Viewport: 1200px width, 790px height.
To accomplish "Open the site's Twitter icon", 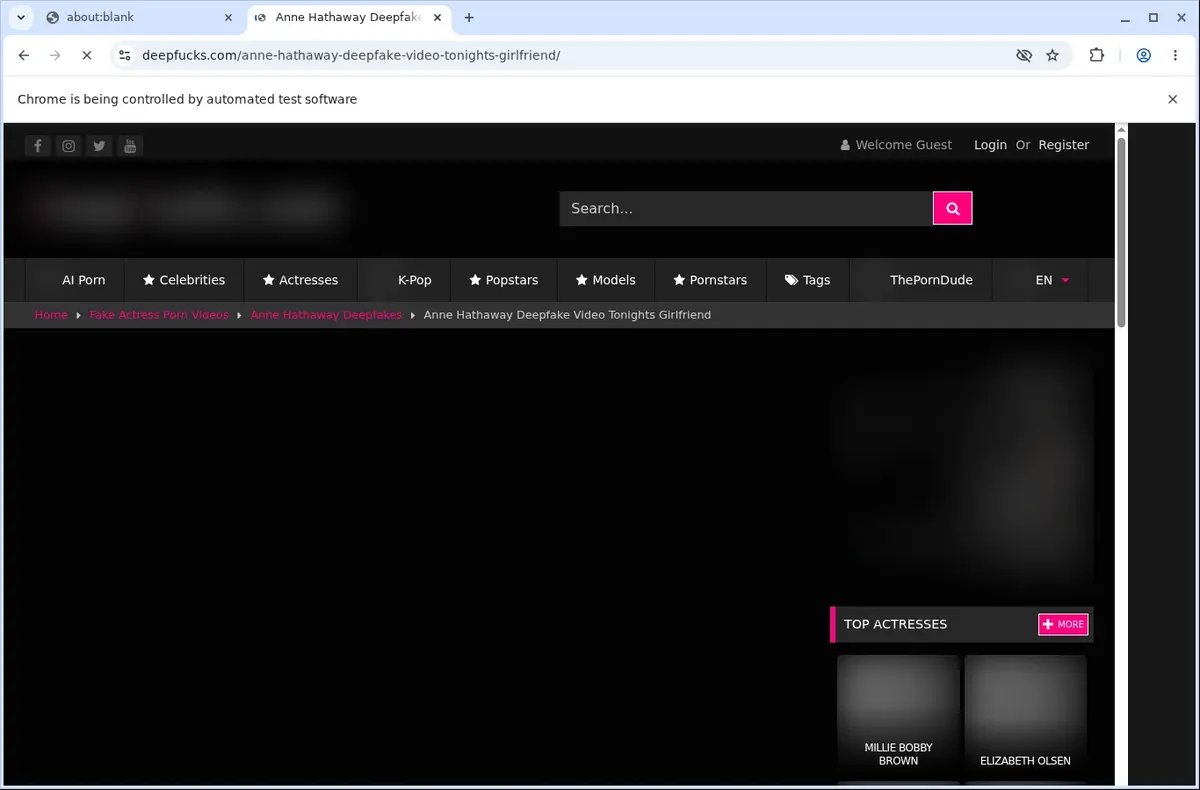I will tap(99, 146).
